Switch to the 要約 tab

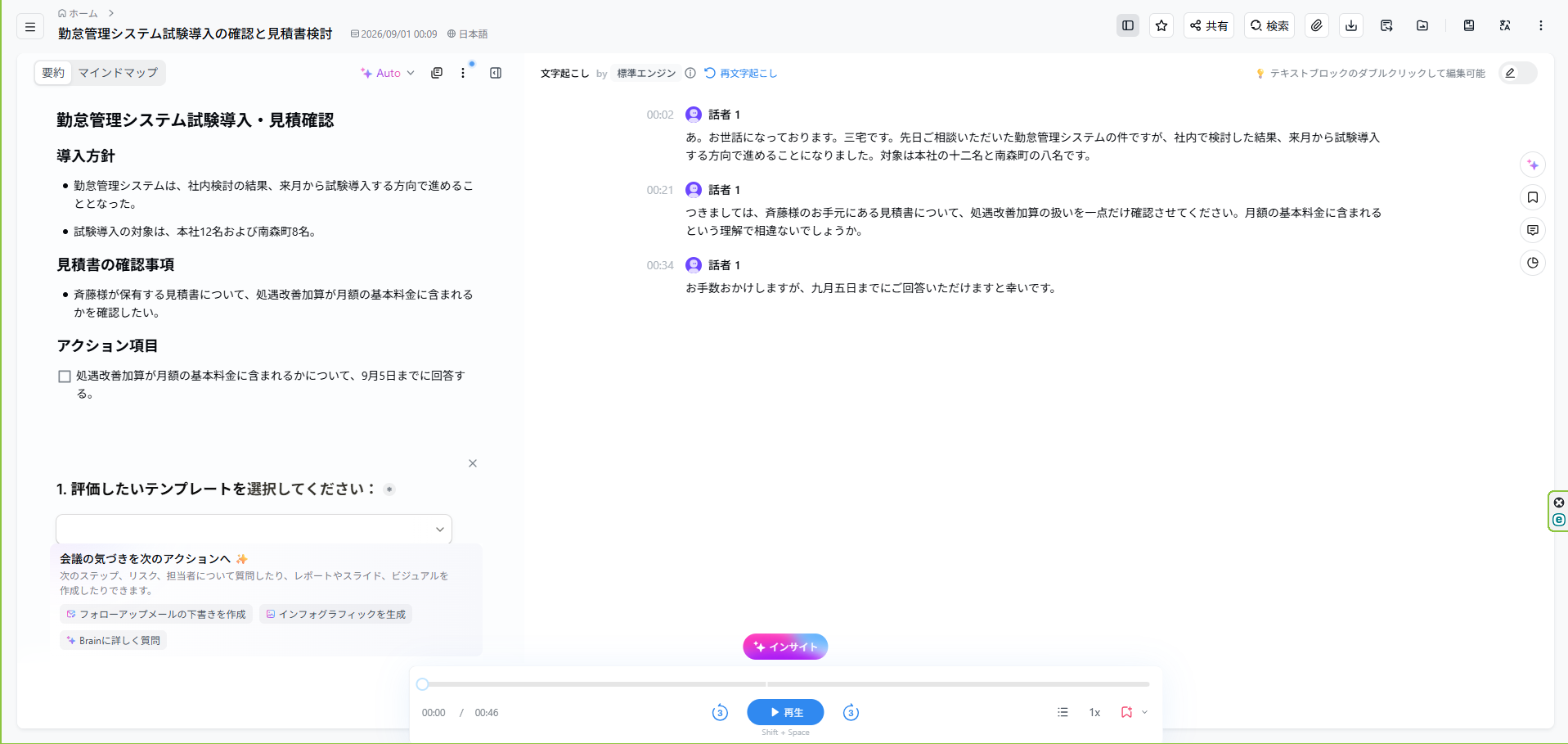pos(53,73)
